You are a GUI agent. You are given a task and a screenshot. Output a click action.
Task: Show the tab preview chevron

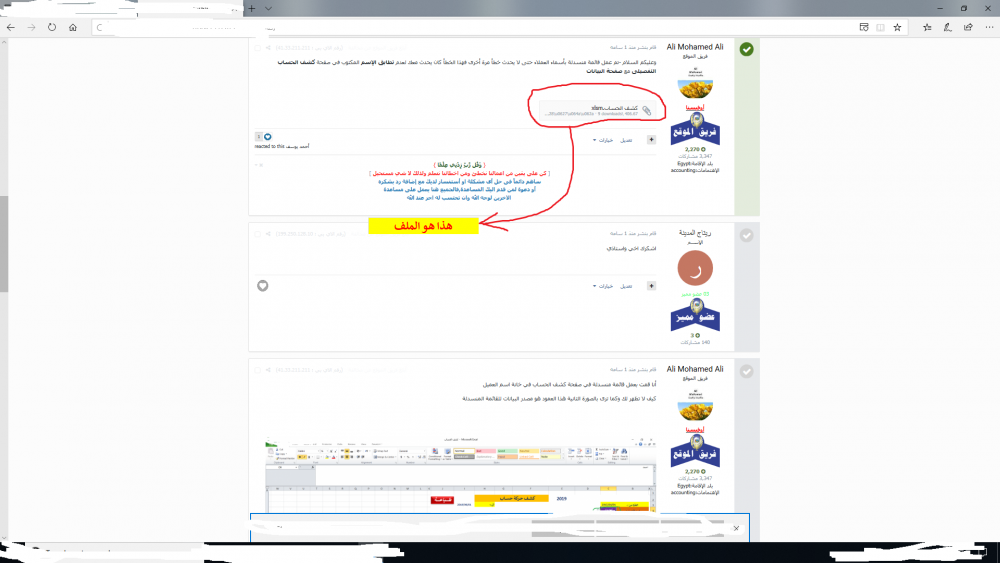coord(268,8)
